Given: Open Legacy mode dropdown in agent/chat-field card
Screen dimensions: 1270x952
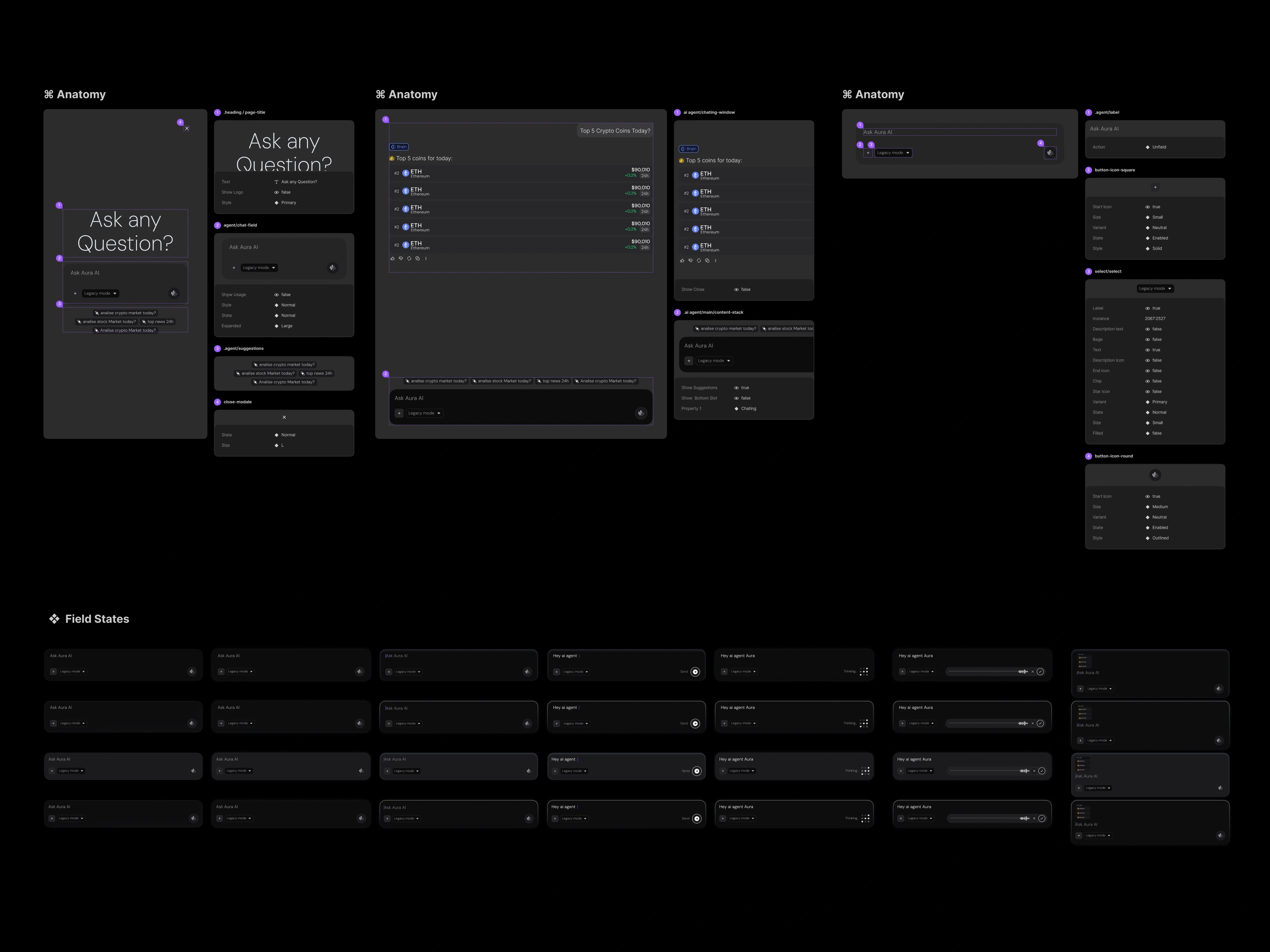Looking at the screenshot, I should click(259, 267).
